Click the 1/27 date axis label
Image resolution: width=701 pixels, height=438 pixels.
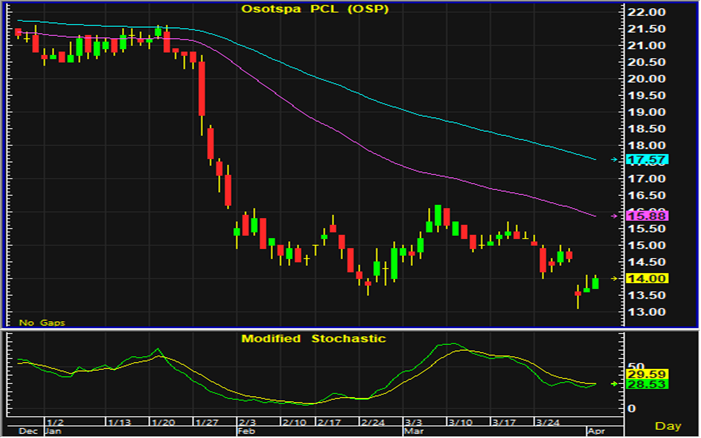(x=207, y=422)
